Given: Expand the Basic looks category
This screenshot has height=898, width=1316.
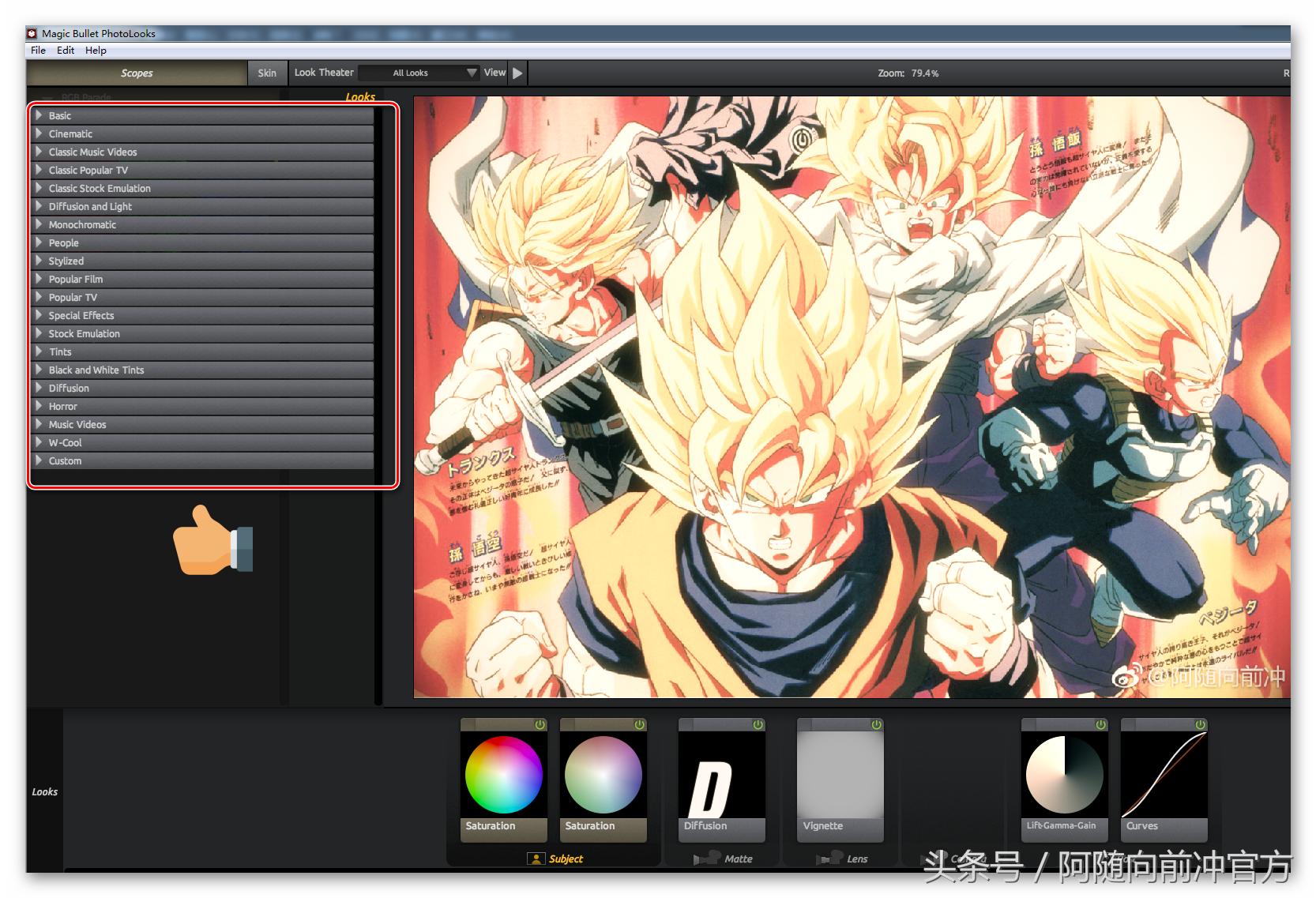Looking at the screenshot, I should pos(201,115).
